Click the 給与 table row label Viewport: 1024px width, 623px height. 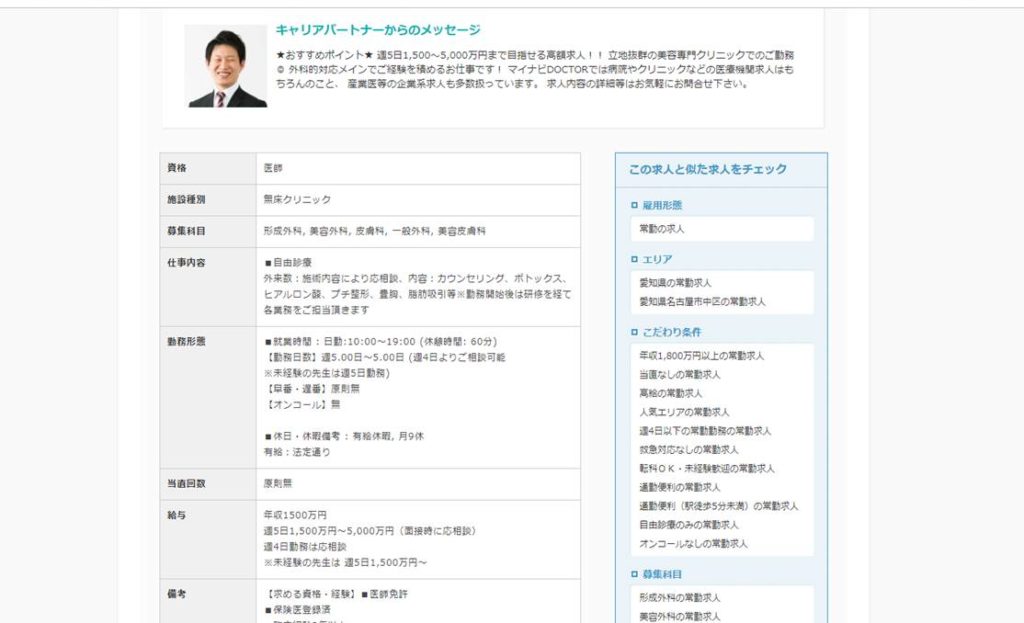coord(177,516)
